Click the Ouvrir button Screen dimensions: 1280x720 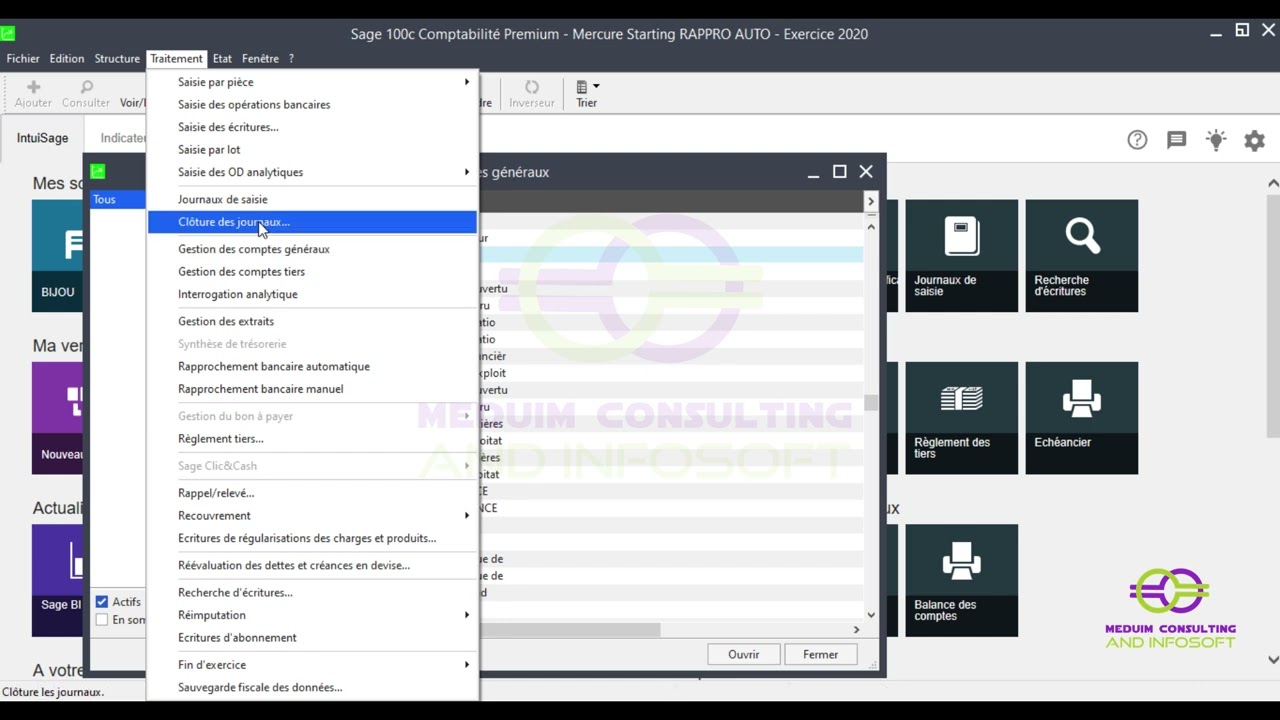tap(743, 655)
